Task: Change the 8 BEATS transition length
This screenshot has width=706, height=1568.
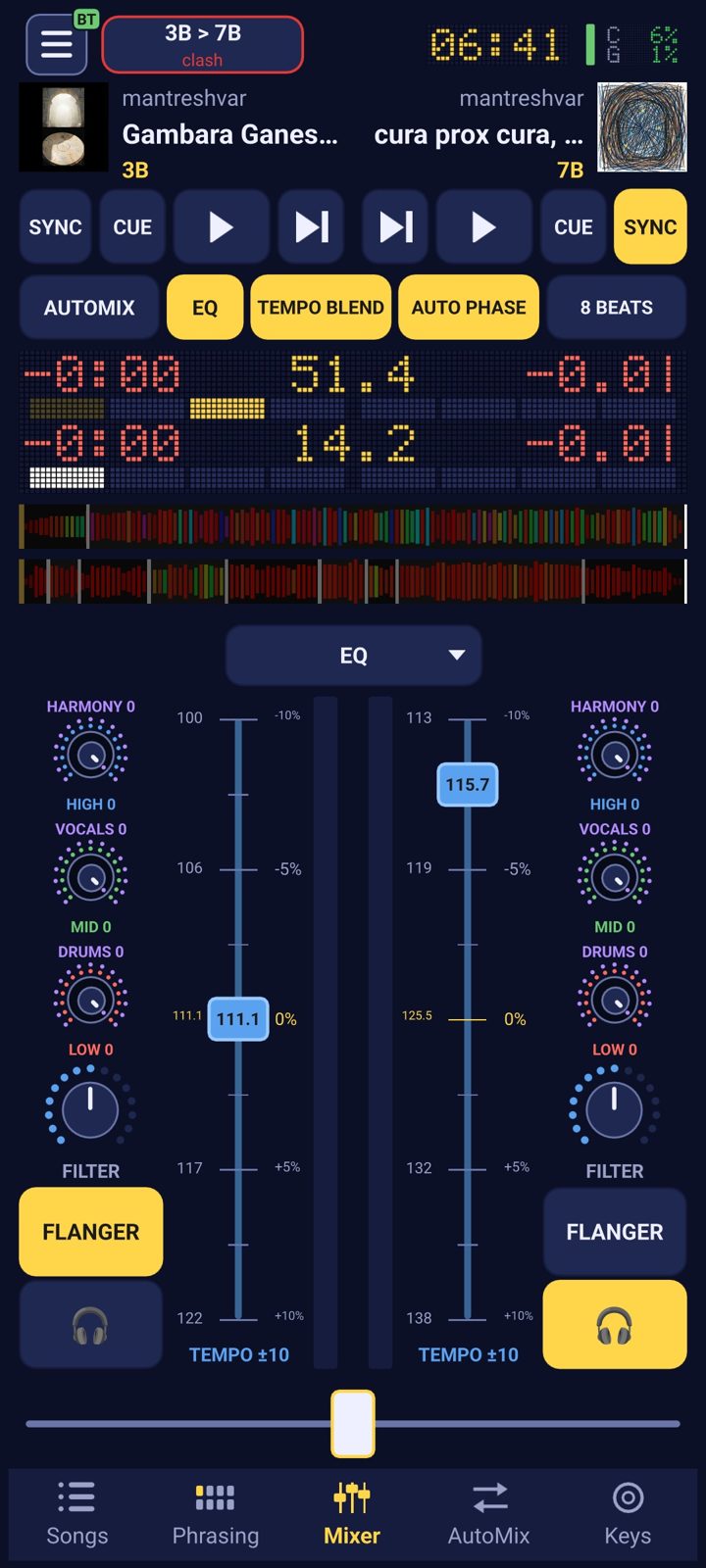Action: pos(616,308)
